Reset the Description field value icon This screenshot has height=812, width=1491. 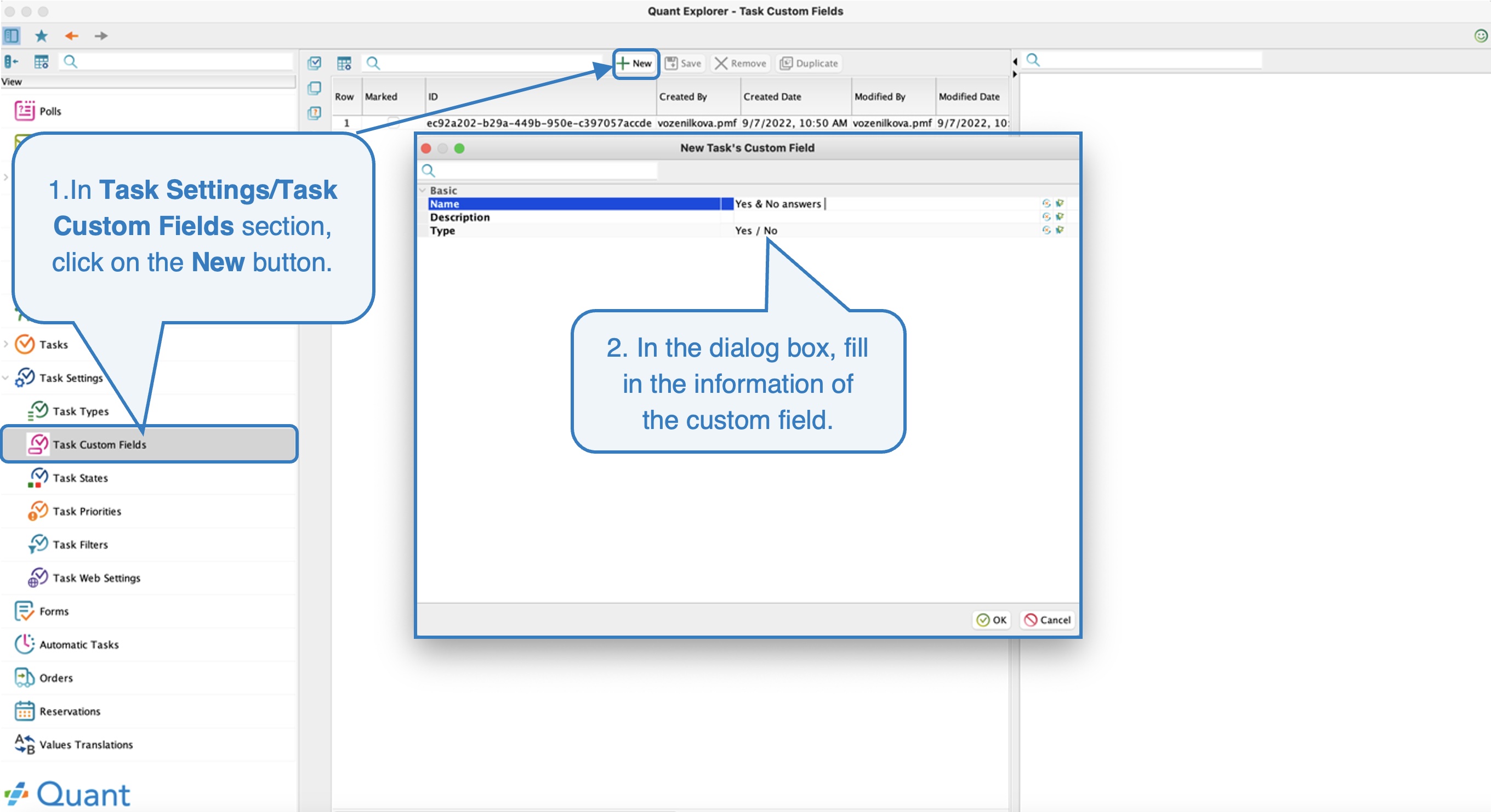pyautogui.click(x=1046, y=217)
